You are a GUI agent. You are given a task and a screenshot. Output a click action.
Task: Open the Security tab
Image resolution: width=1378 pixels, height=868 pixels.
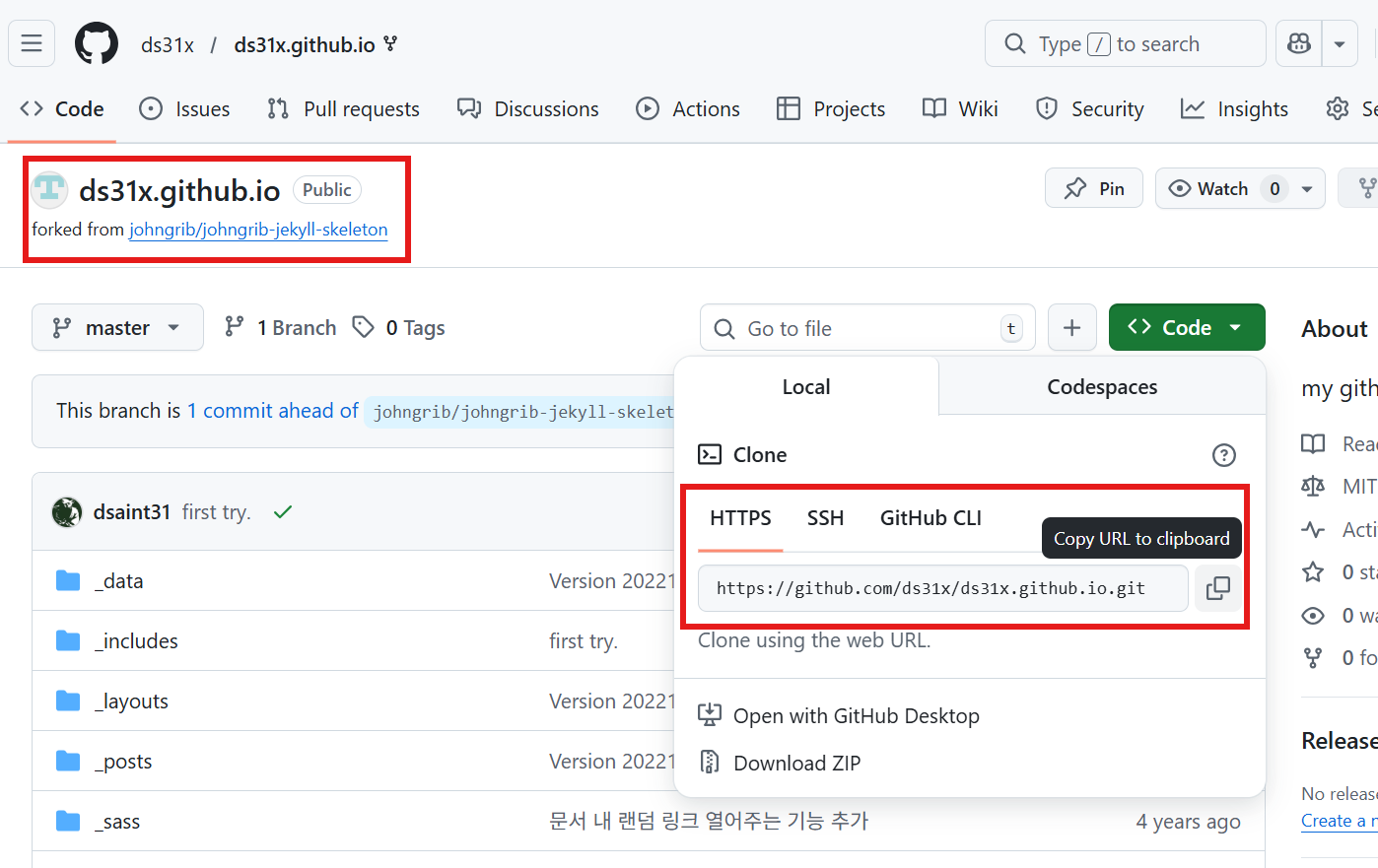pos(1090,108)
